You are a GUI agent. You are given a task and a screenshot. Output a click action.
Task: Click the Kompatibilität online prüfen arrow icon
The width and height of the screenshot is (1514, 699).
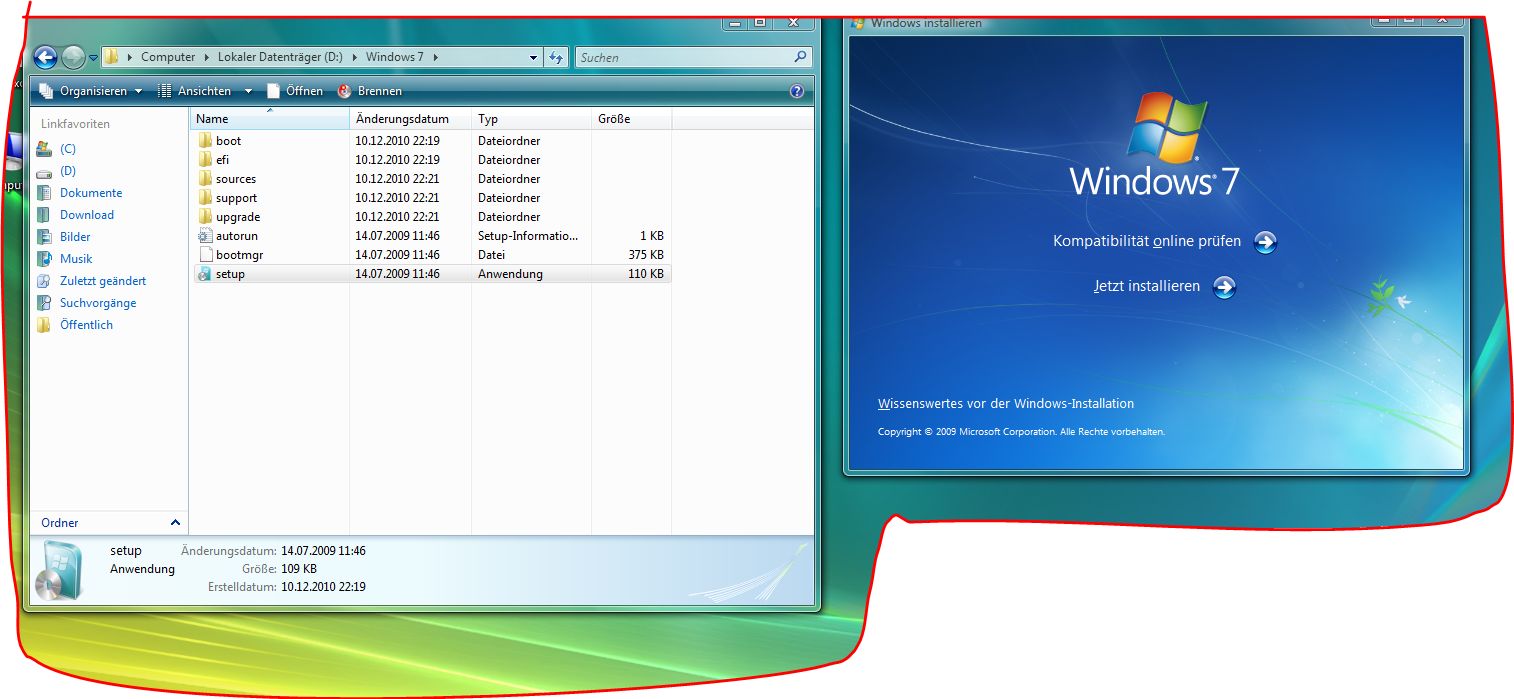[x=1265, y=242]
